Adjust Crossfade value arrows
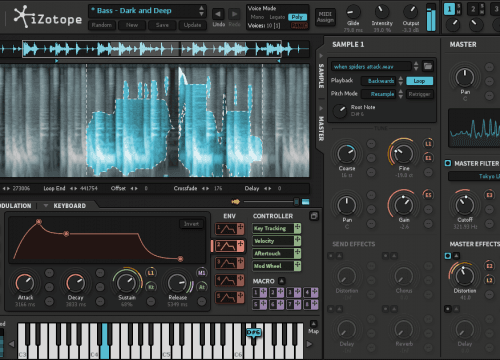Image resolution: width=500 pixels, height=360 pixels. 205,189
